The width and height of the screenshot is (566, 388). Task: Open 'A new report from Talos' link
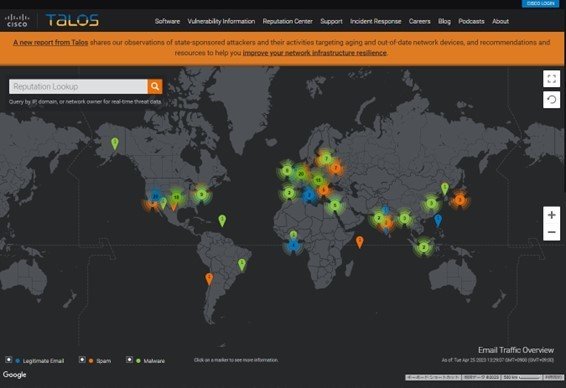[51, 43]
